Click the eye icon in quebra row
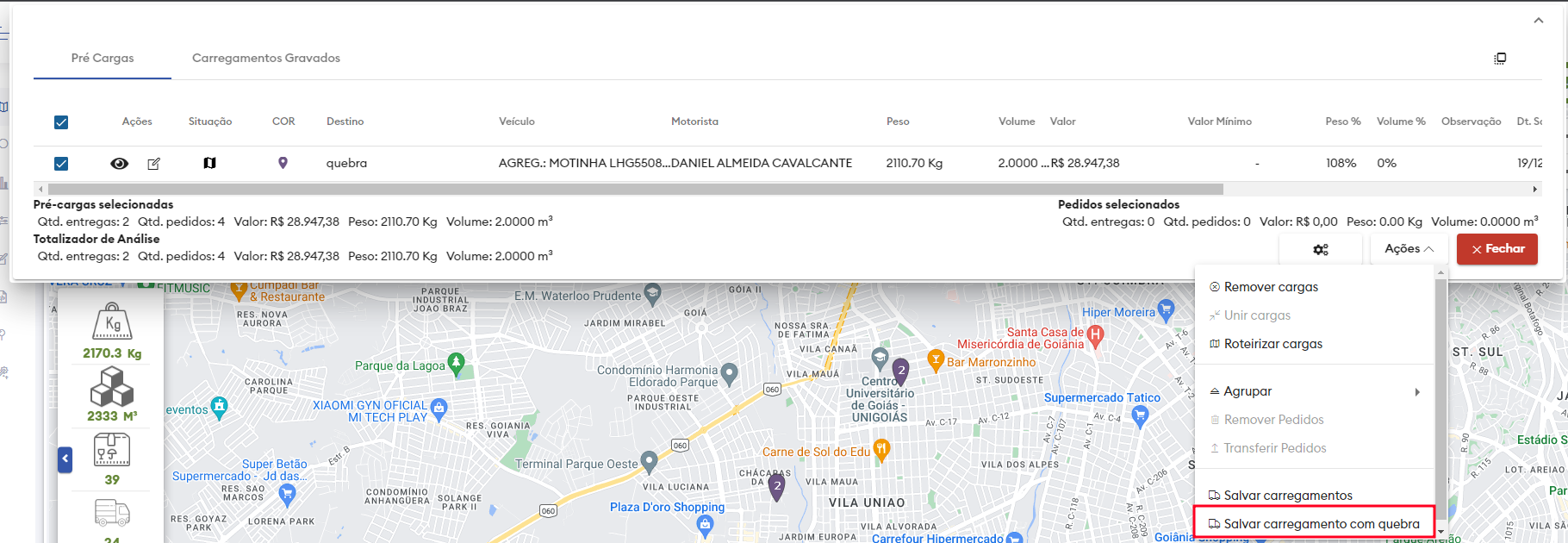 (120, 164)
